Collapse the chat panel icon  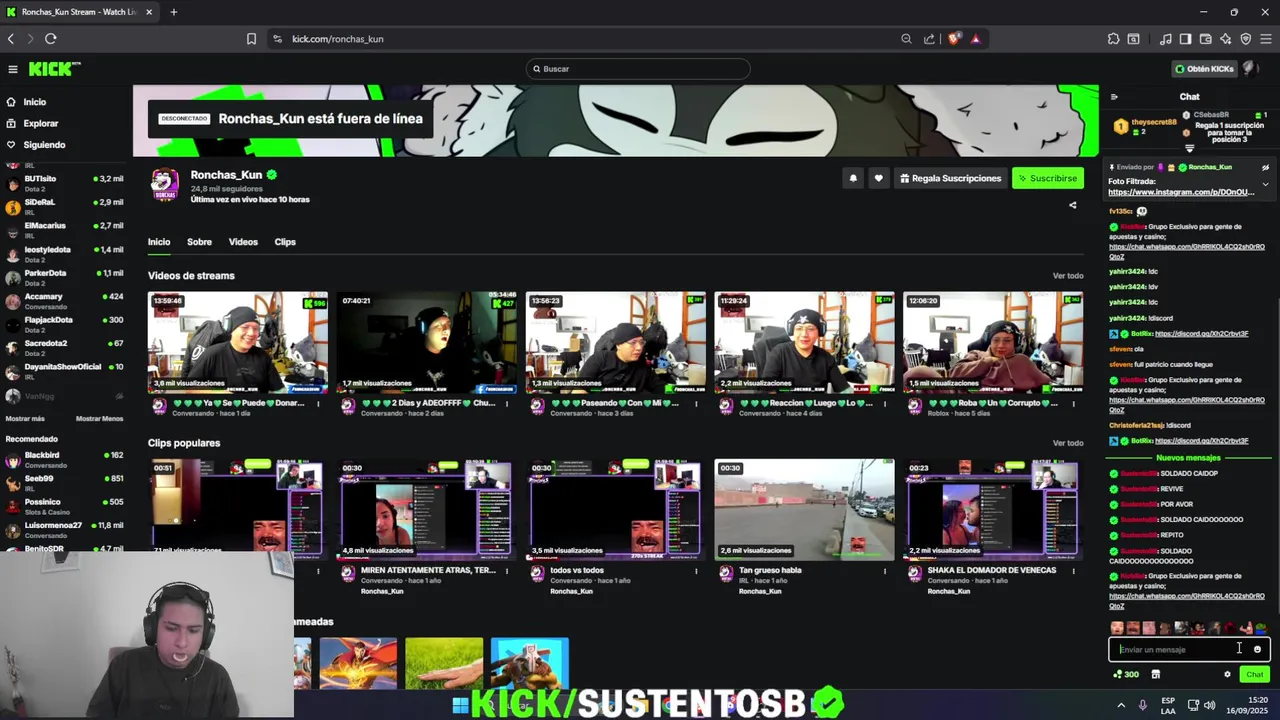click(1114, 97)
